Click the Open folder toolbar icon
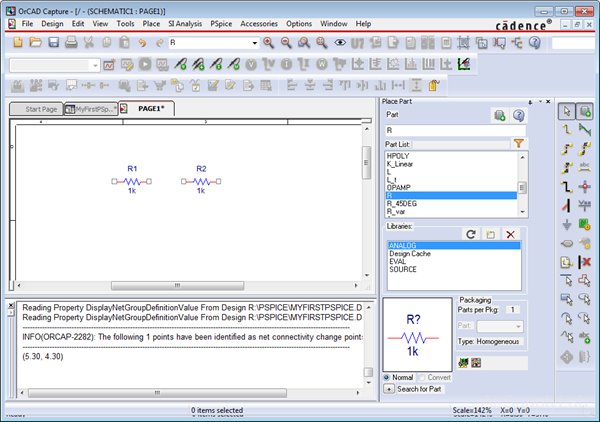This screenshot has width=600, height=422. 36,43
